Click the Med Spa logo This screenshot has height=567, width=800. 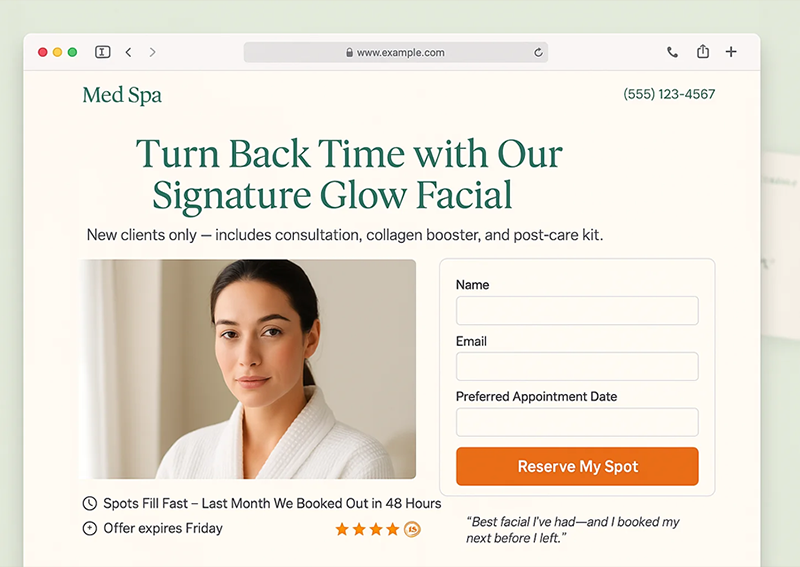(122, 95)
